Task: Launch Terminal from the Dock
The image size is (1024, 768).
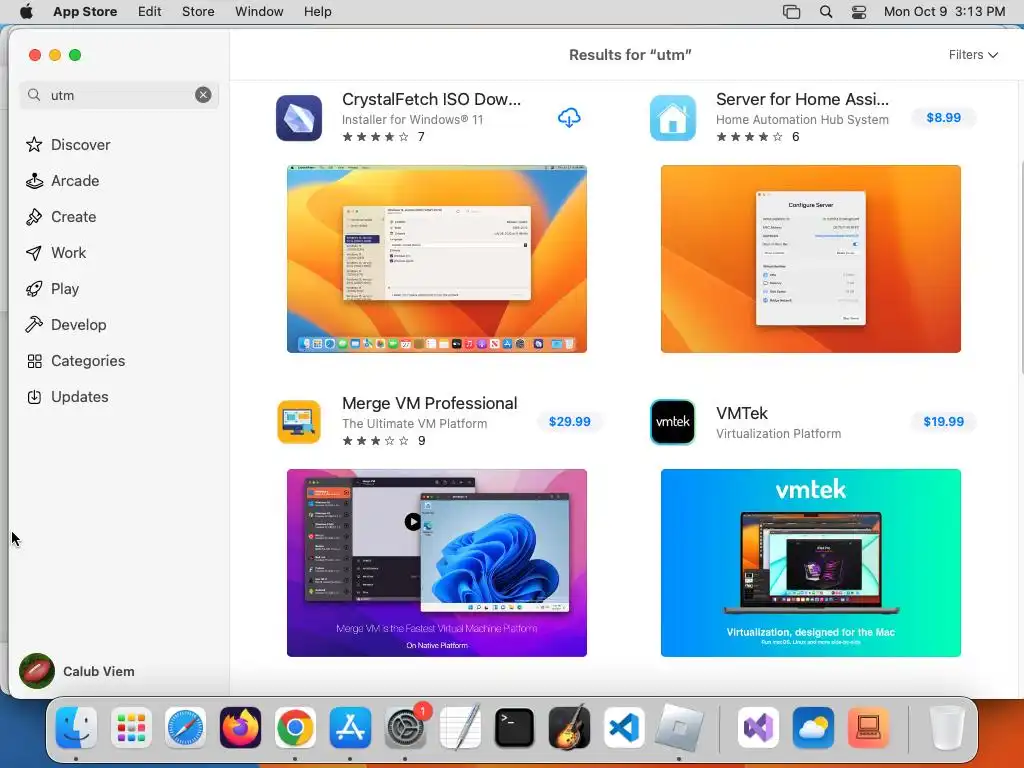Action: pyautogui.click(x=515, y=728)
